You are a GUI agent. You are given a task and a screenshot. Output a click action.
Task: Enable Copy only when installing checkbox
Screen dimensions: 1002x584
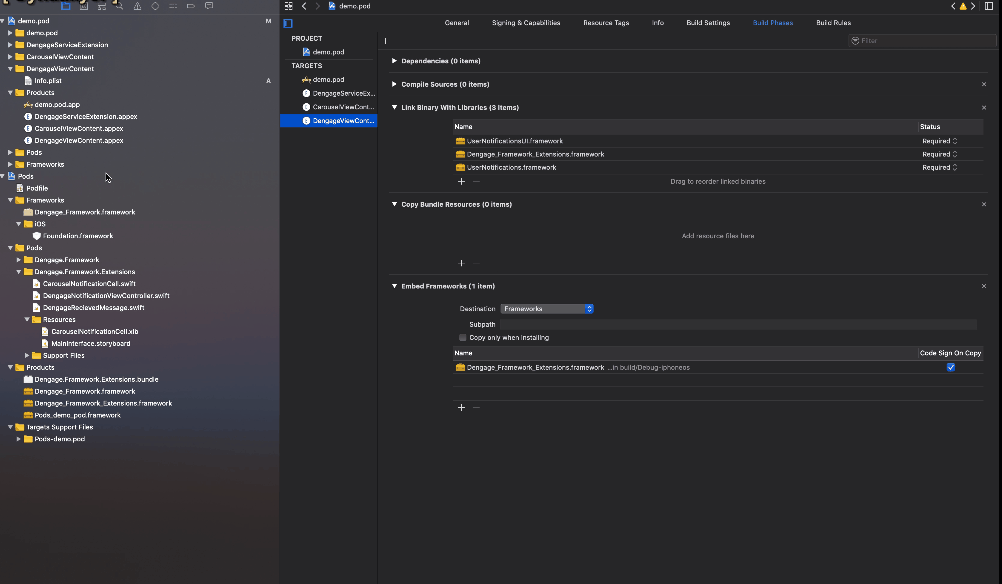(x=463, y=338)
